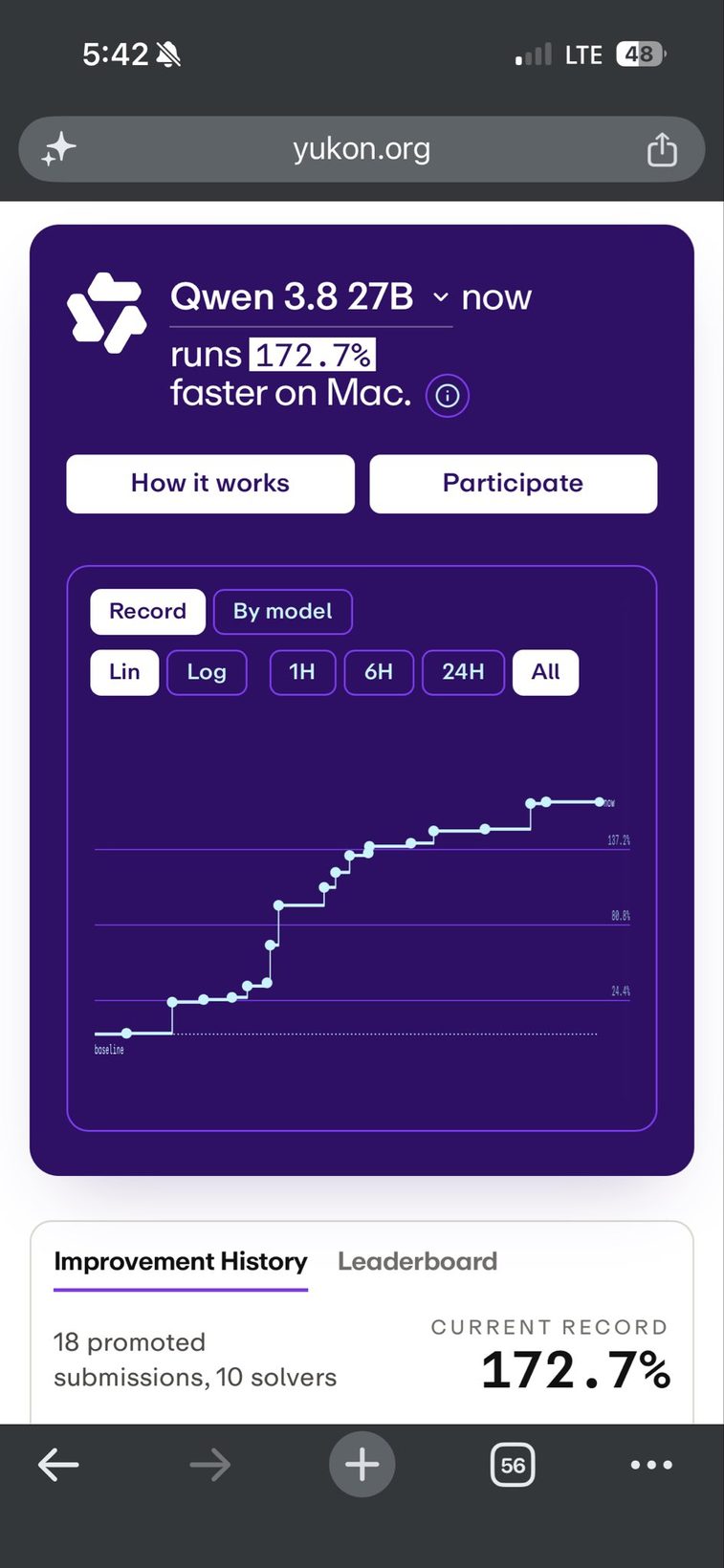Viewport: 724px width, 1568px height.
Task: Tap the share icon in address bar
Action: tap(662, 149)
